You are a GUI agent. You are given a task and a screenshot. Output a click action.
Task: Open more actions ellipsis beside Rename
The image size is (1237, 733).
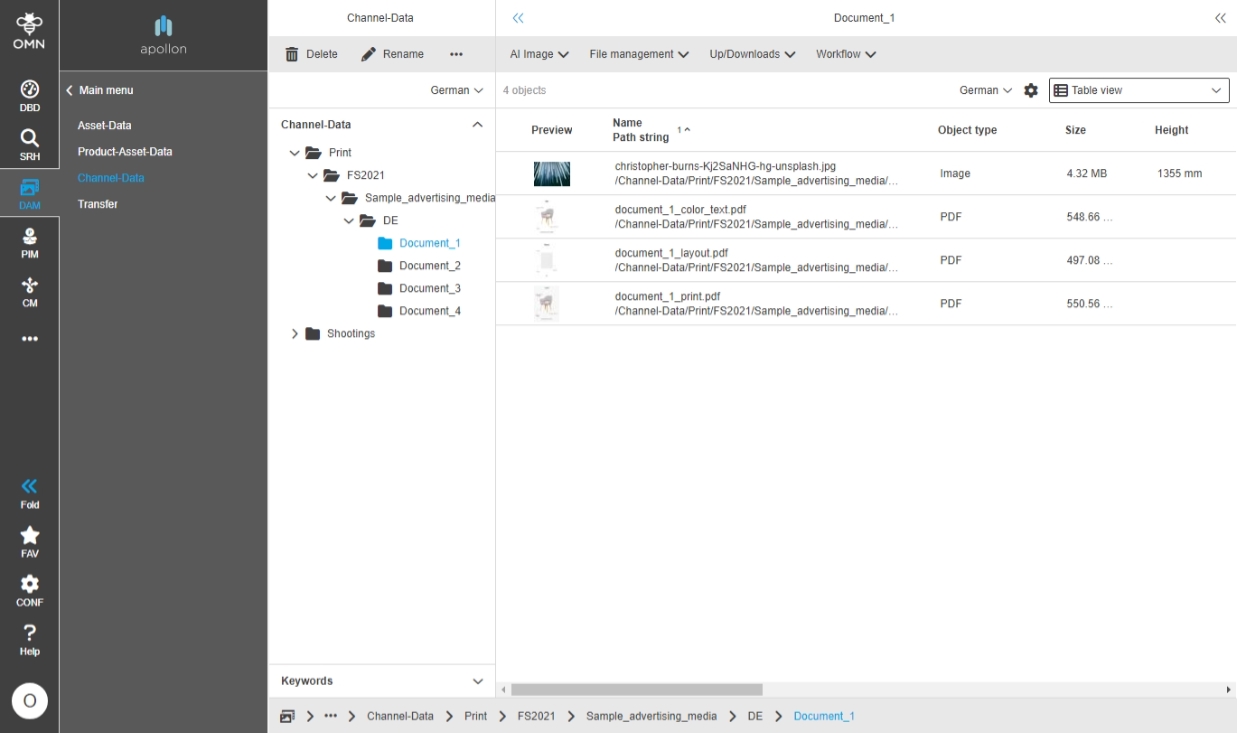pos(456,54)
